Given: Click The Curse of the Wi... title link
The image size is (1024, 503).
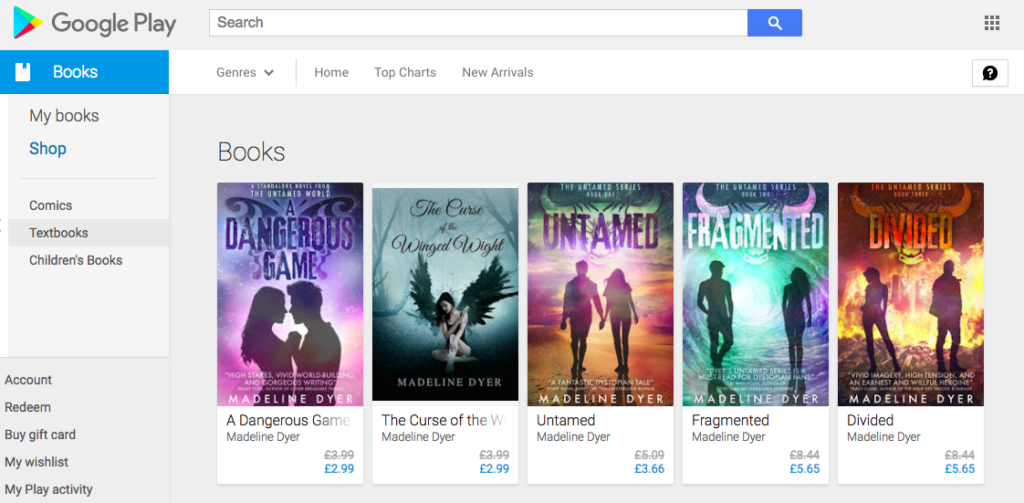Looking at the screenshot, I should tap(444, 420).
